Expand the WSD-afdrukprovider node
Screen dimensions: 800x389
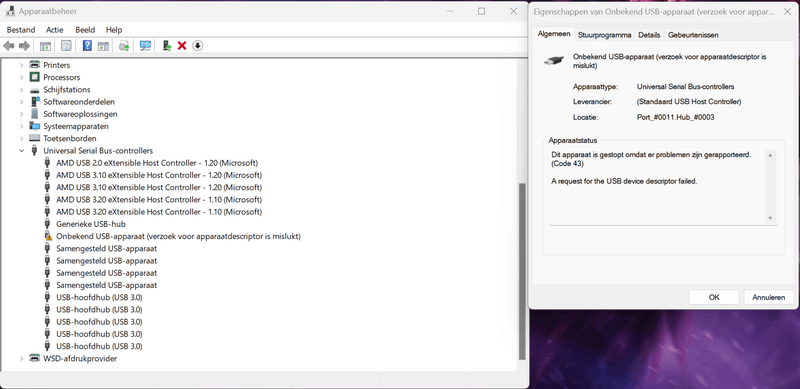[x=21, y=358]
